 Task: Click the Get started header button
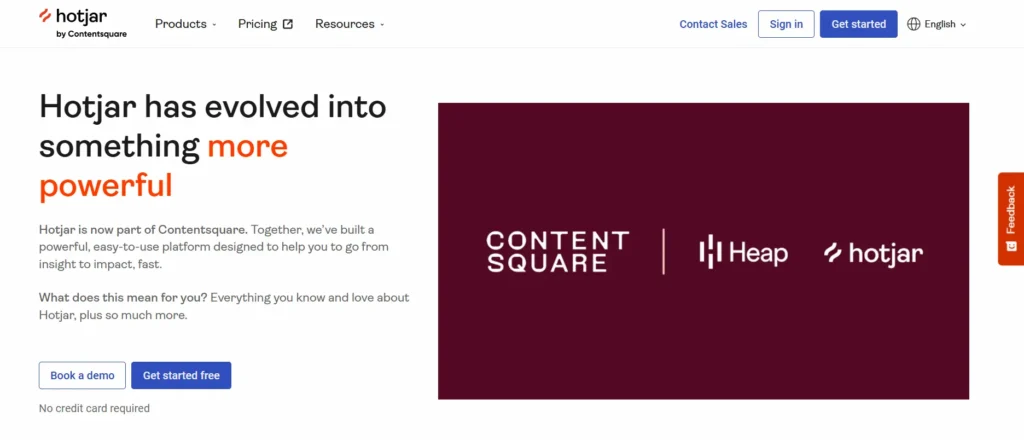click(859, 24)
